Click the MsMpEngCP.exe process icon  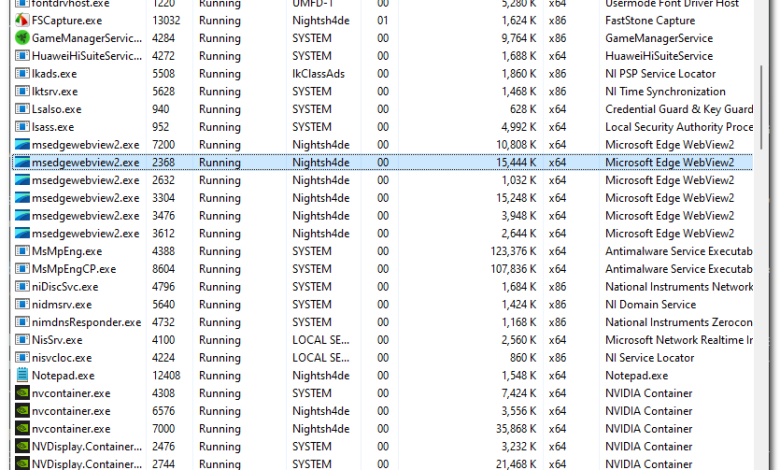click(x=22, y=269)
